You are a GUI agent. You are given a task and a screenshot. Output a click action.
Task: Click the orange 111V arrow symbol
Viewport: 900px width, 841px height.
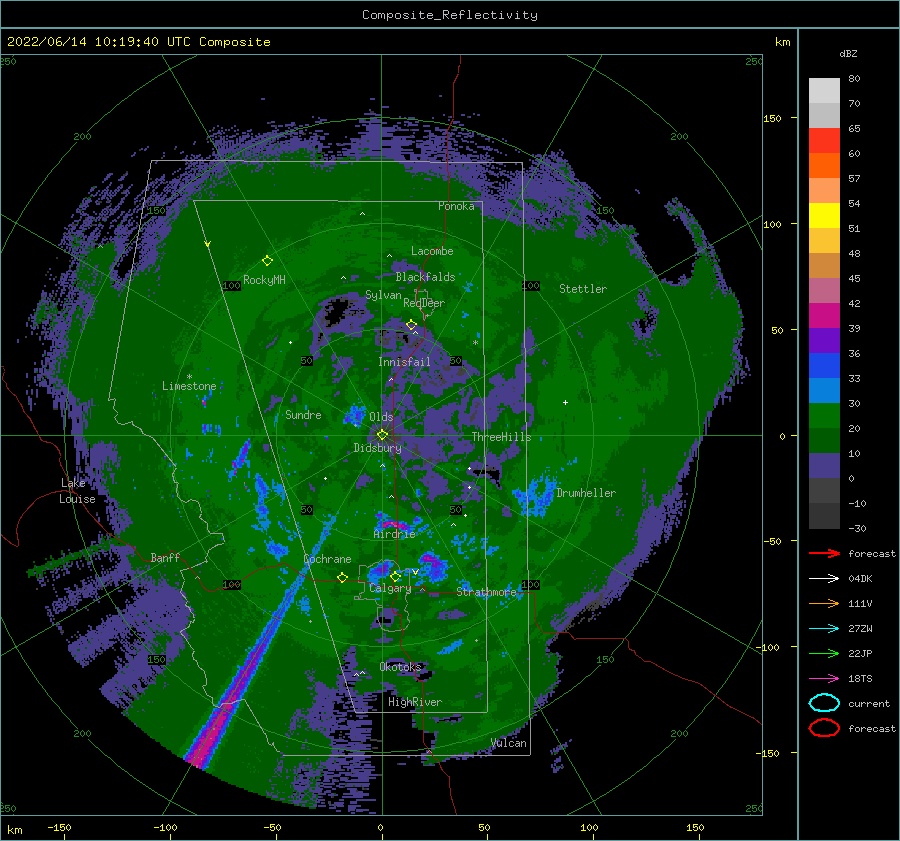[x=824, y=603]
